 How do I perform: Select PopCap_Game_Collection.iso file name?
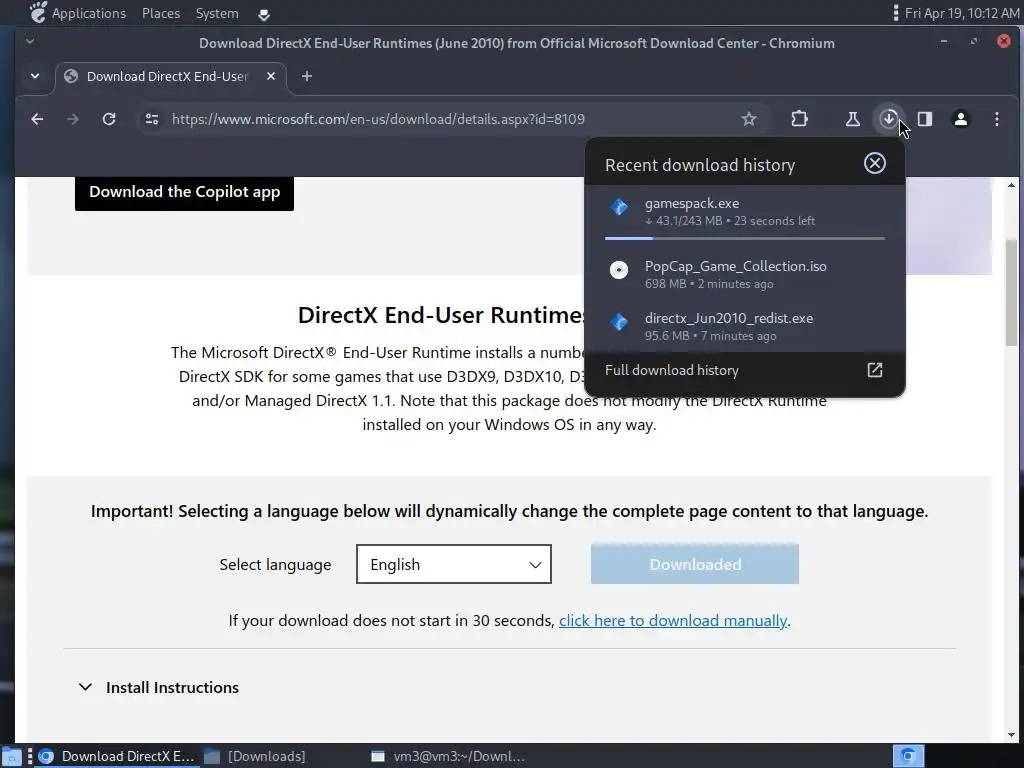(x=735, y=266)
